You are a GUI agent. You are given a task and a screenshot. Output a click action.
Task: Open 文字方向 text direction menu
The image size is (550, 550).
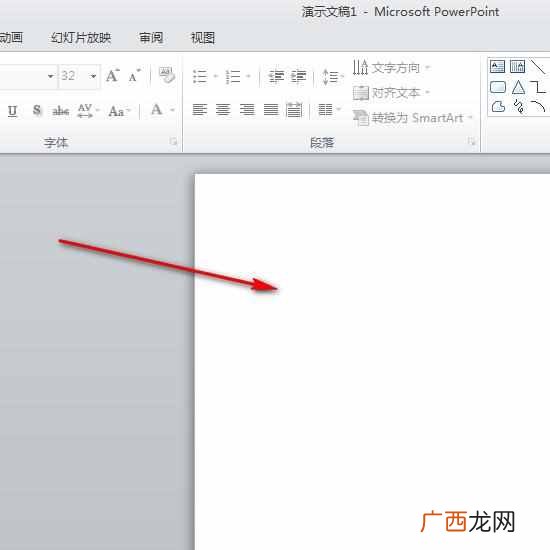click(x=391, y=67)
